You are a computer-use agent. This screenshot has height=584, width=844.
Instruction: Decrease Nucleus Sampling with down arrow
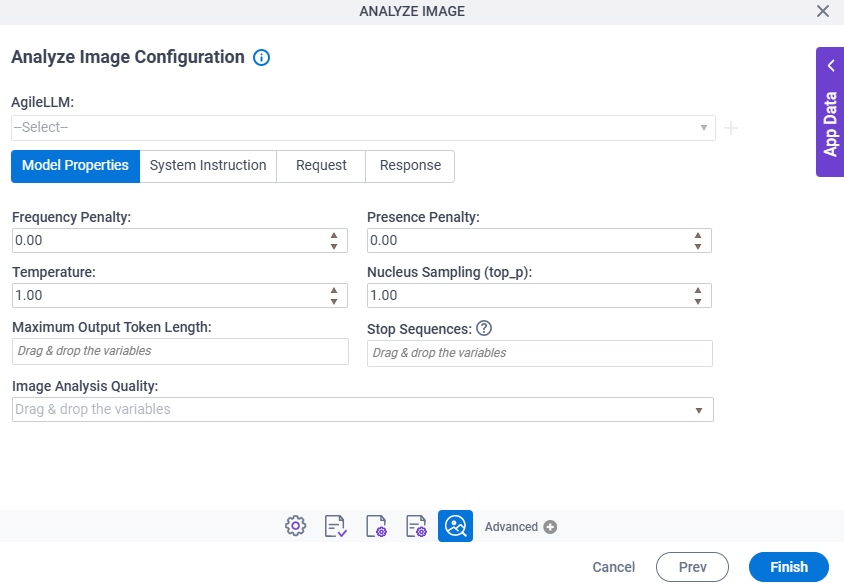[698, 301]
